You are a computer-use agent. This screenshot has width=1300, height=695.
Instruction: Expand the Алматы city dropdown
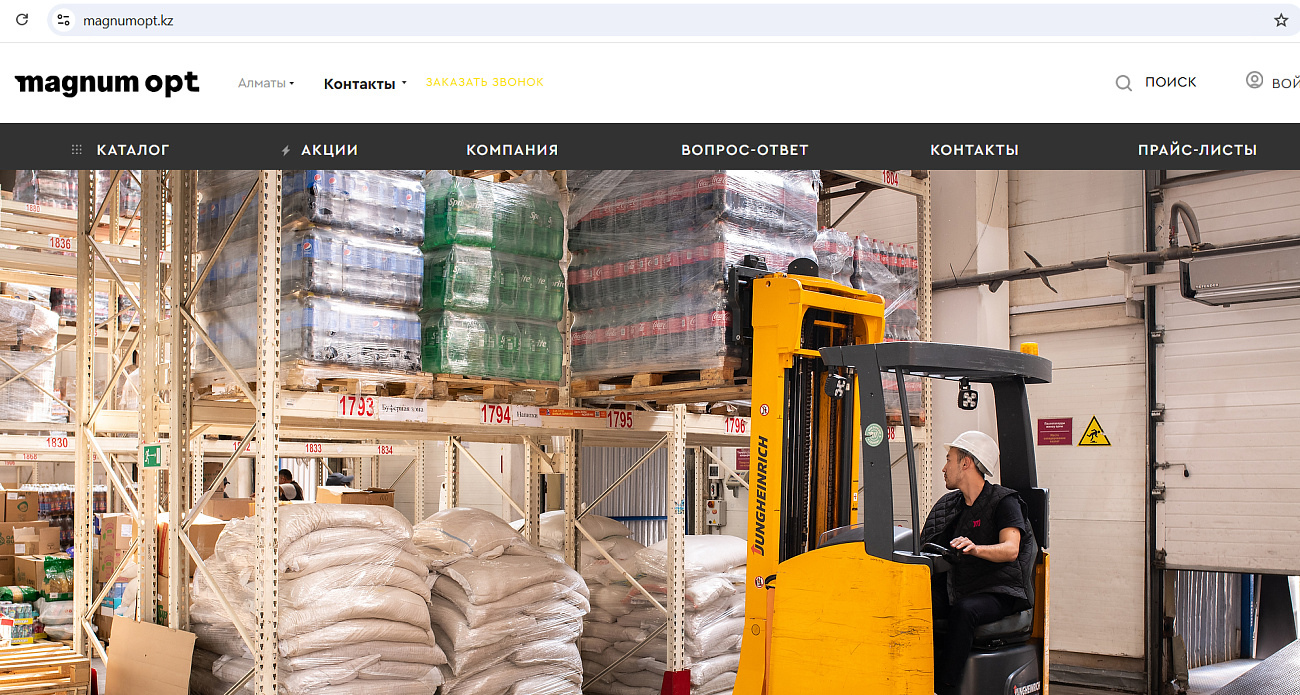point(266,83)
